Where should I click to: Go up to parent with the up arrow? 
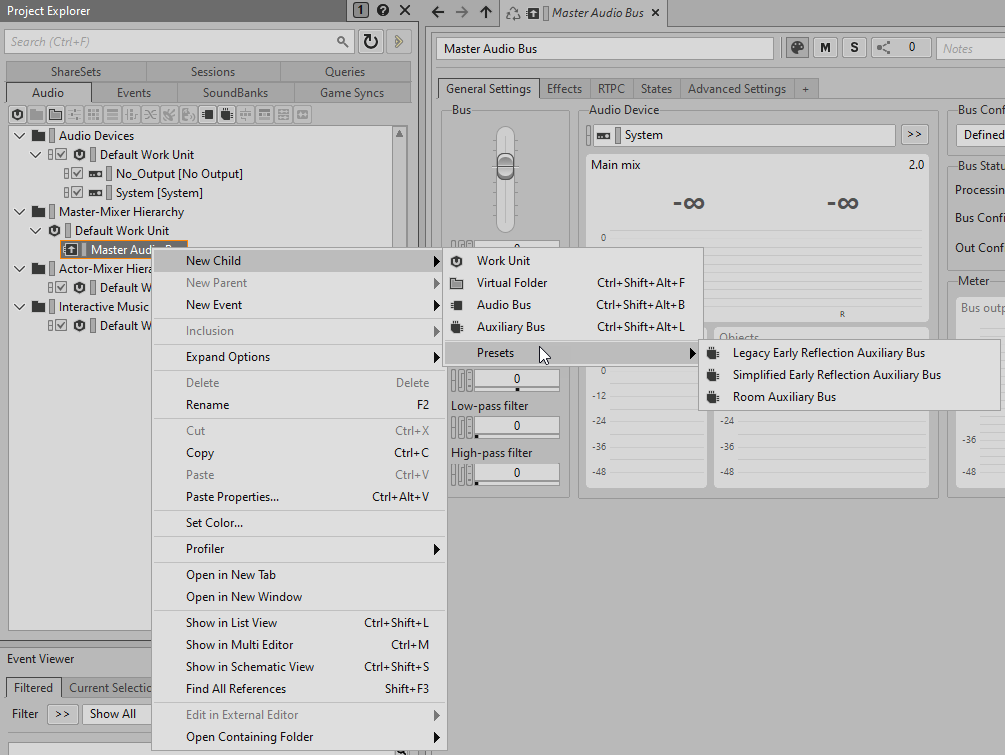click(x=486, y=12)
